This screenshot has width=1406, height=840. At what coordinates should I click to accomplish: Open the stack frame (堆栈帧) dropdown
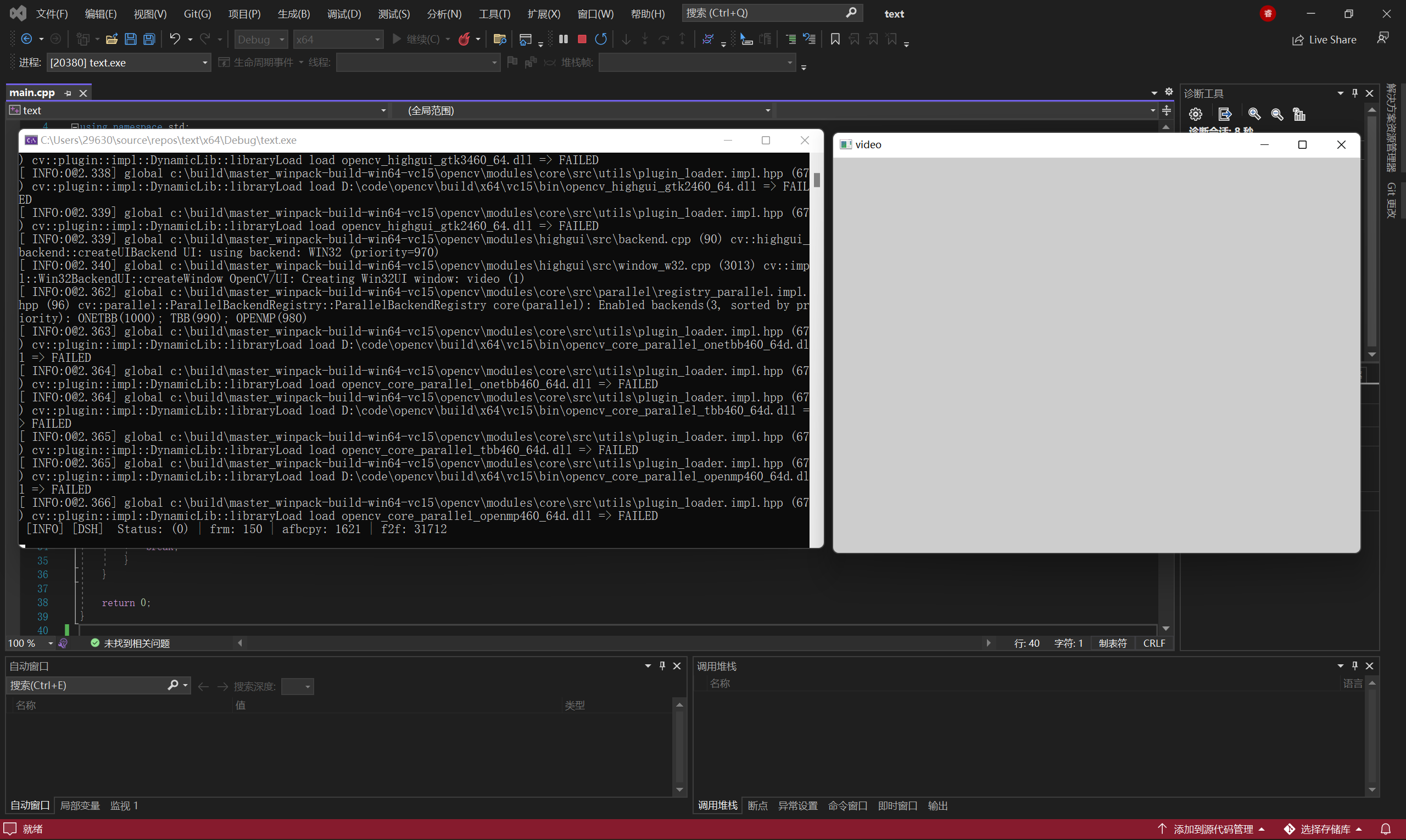tap(697, 62)
